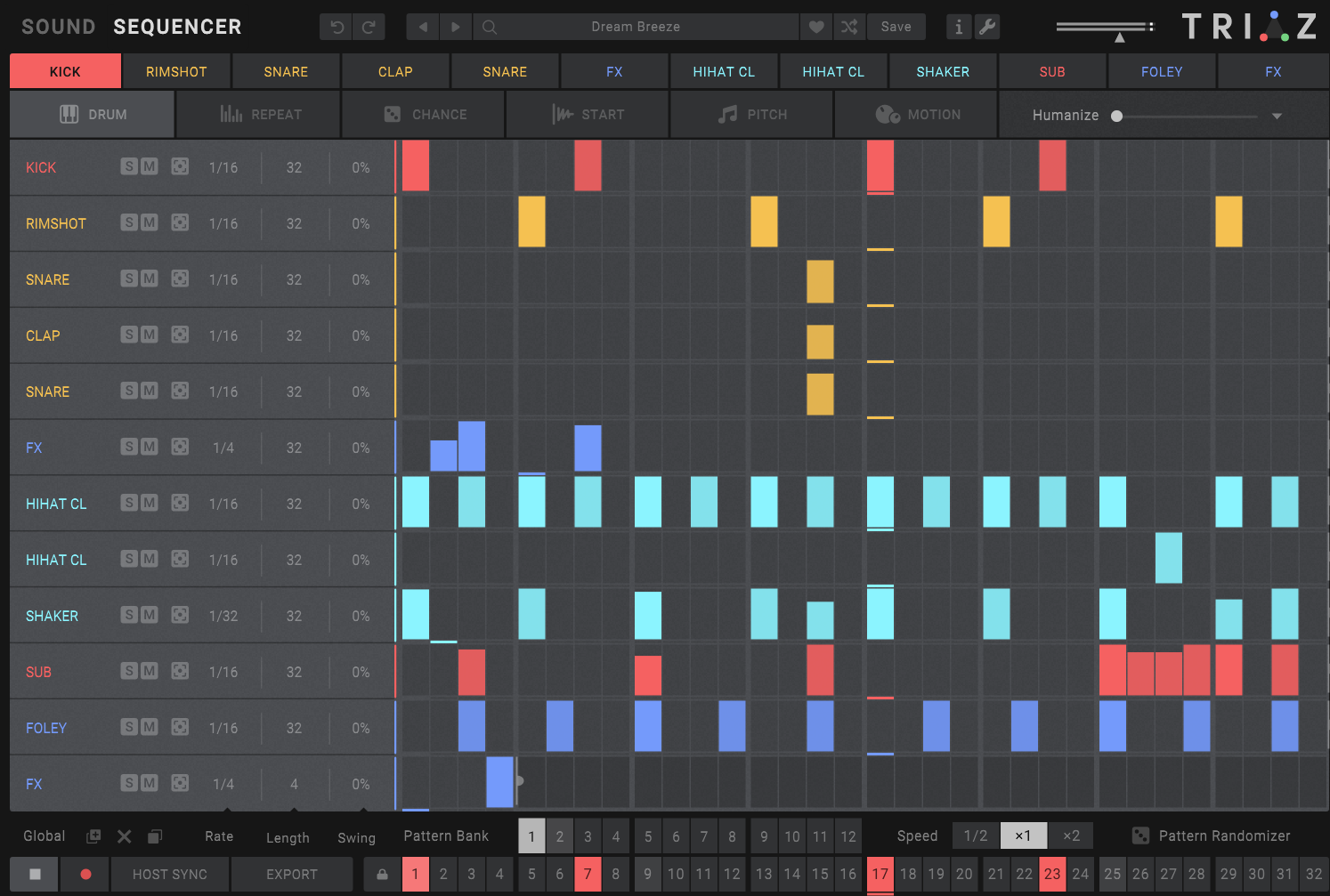The height and width of the screenshot is (896, 1330).
Task: Randomize the KICK lane dice icon
Action: click(x=180, y=166)
